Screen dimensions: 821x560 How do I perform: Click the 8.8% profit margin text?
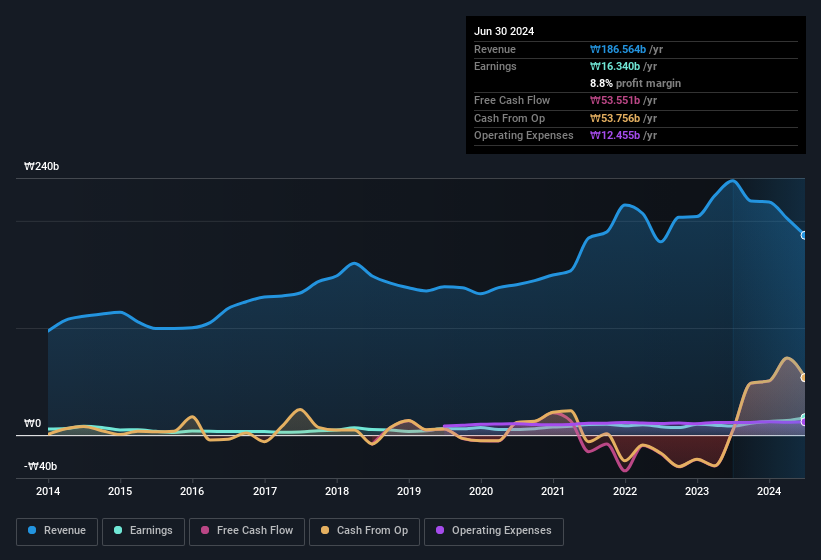635,83
